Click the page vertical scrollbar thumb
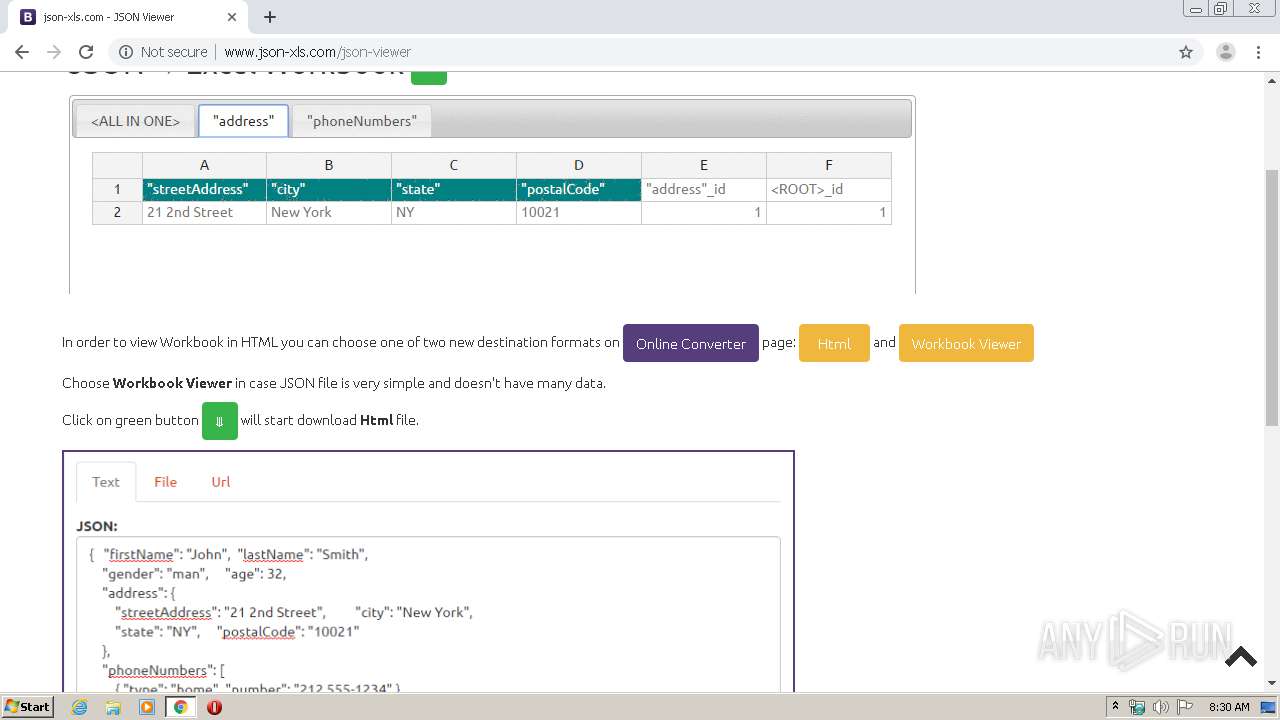Screen dimensions: 1280x720 pyautogui.click(x=1271, y=298)
